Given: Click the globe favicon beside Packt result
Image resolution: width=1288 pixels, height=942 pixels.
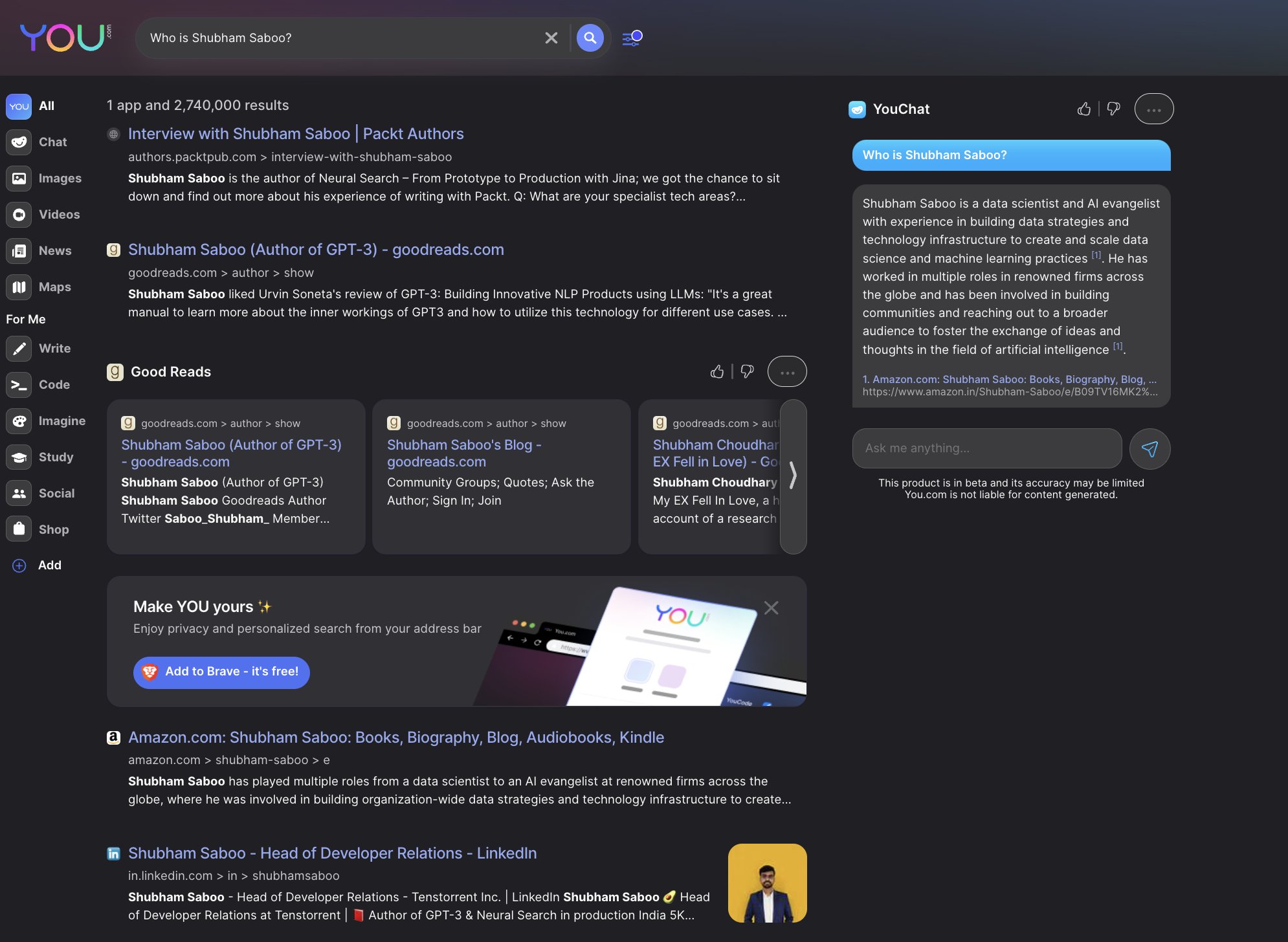Looking at the screenshot, I should (x=114, y=135).
